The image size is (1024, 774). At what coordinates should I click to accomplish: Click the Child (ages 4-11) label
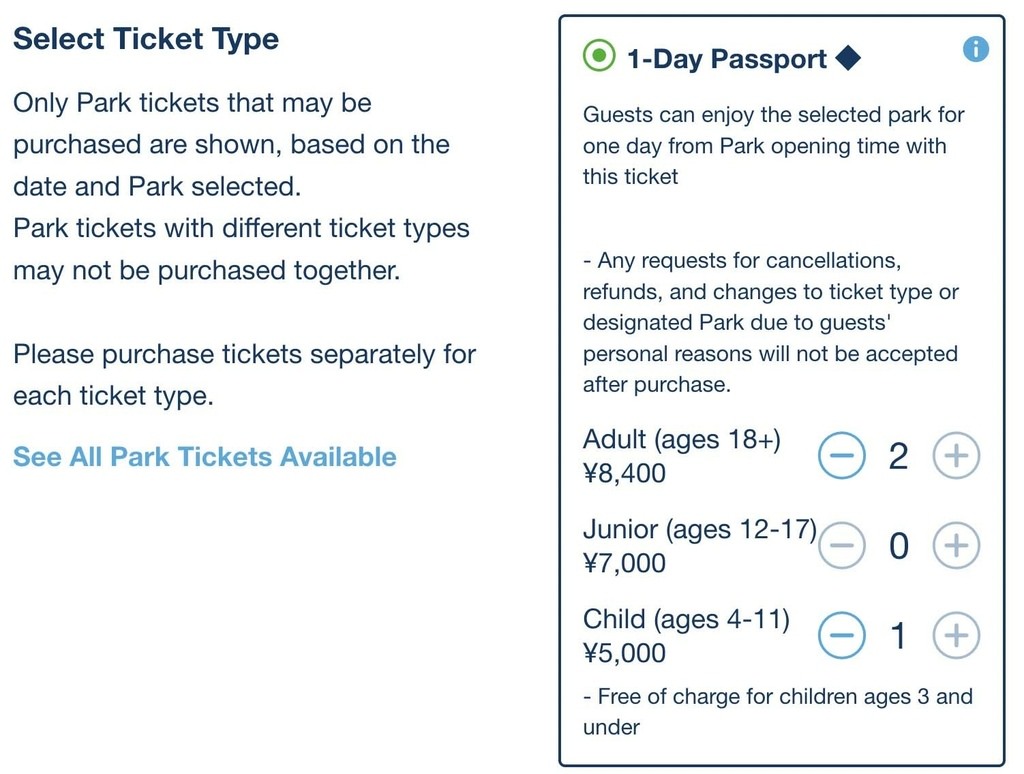(x=686, y=619)
